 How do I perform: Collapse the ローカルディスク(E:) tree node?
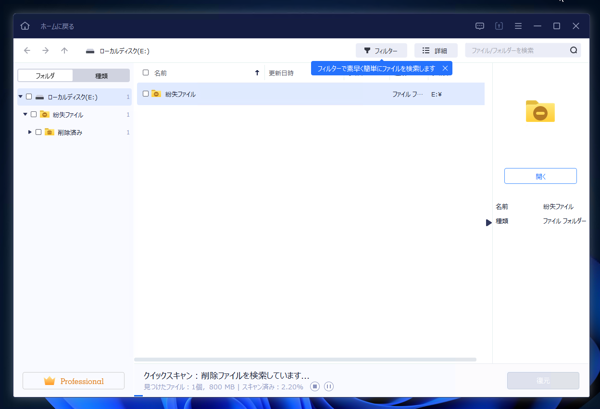(x=20, y=96)
